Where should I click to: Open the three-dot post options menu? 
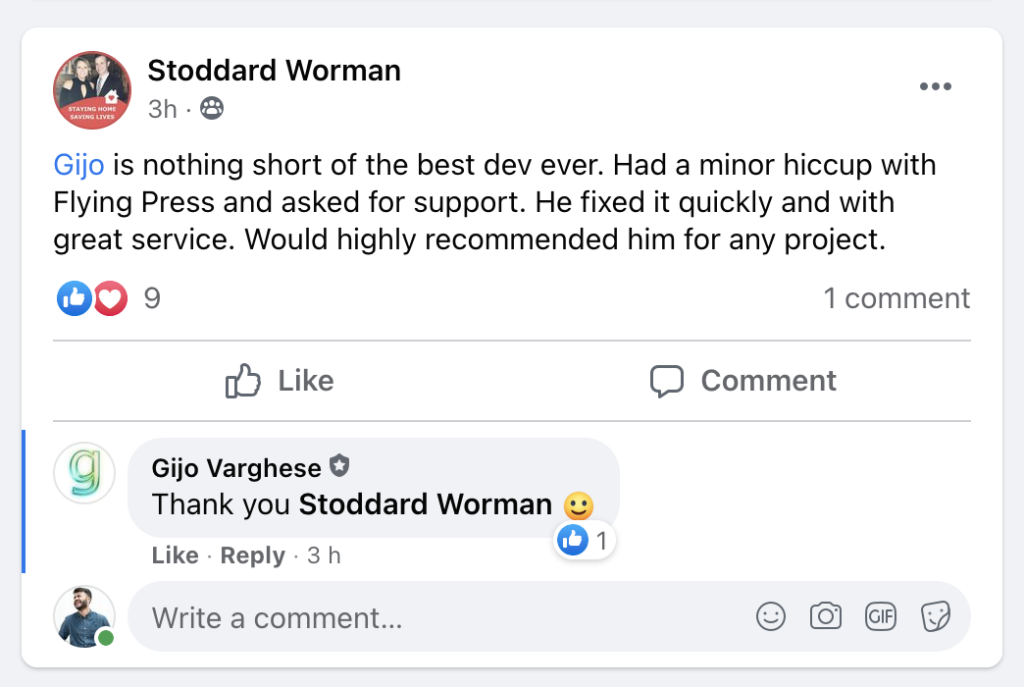tap(935, 87)
